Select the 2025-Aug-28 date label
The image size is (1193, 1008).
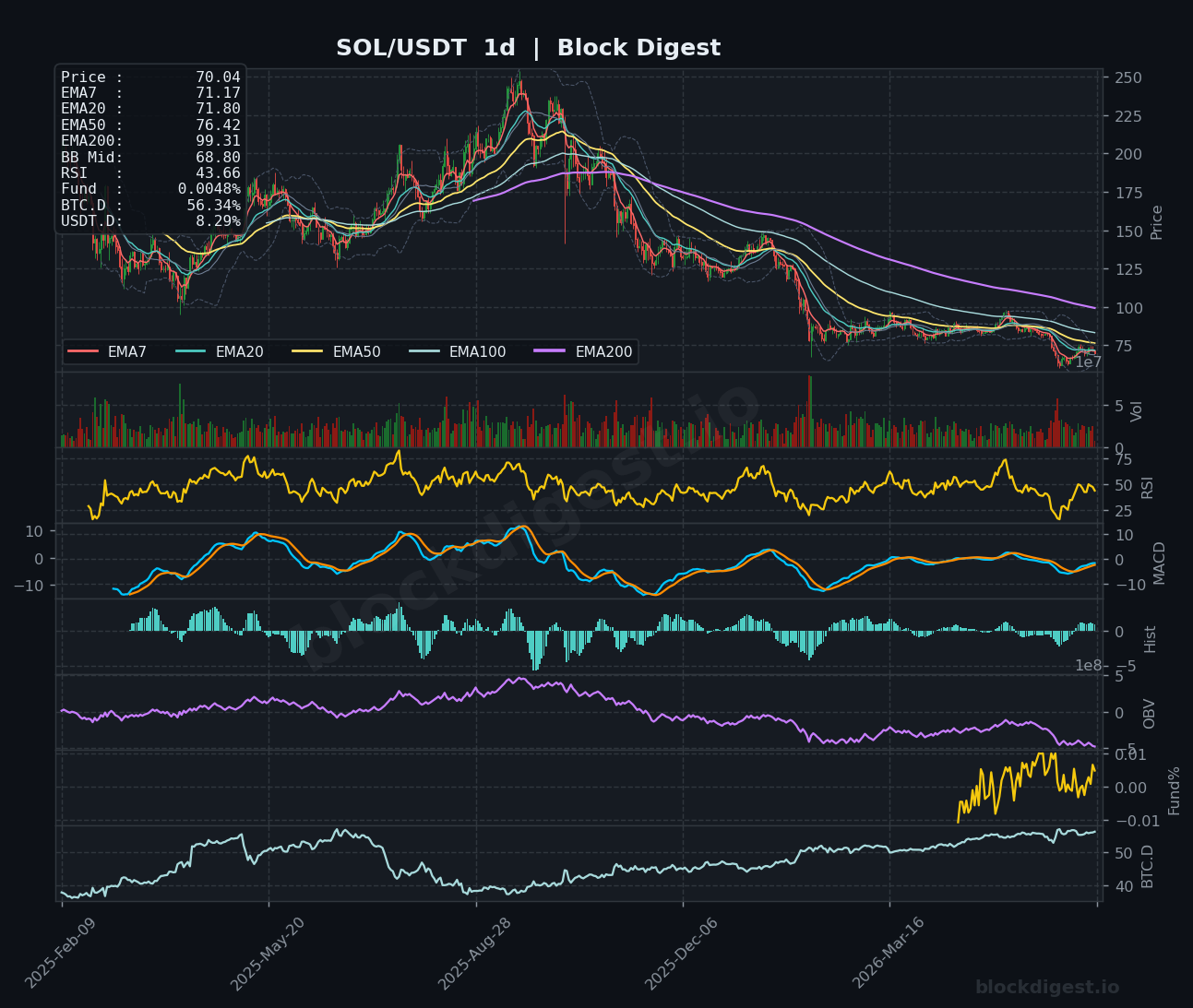coord(473,953)
